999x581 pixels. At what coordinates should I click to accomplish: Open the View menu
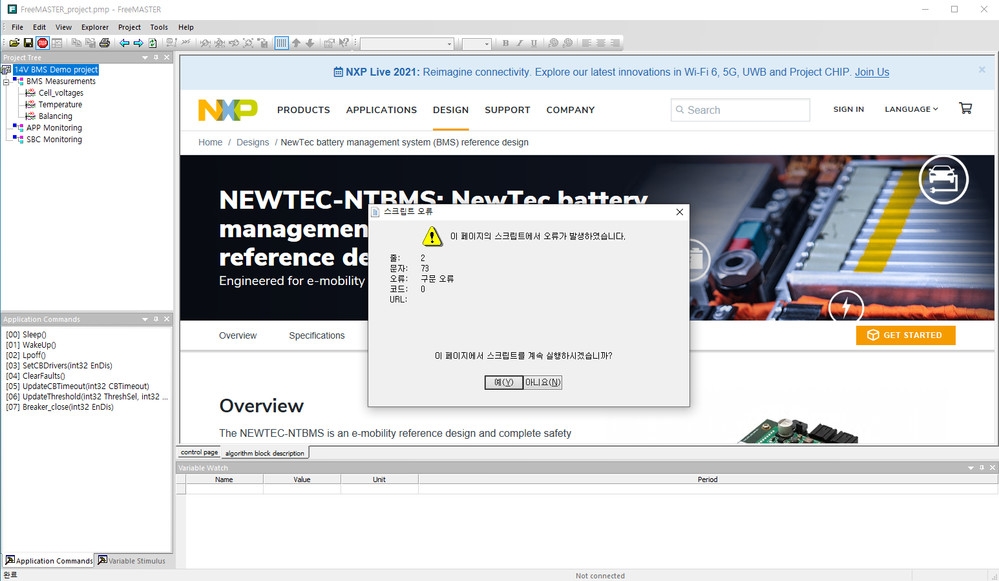point(64,27)
